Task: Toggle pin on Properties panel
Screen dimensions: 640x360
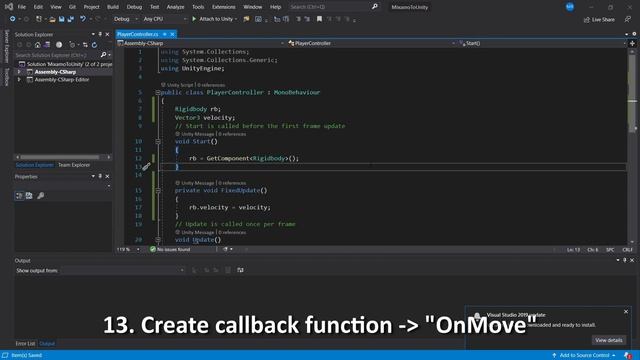Action: (x=100, y=176)
